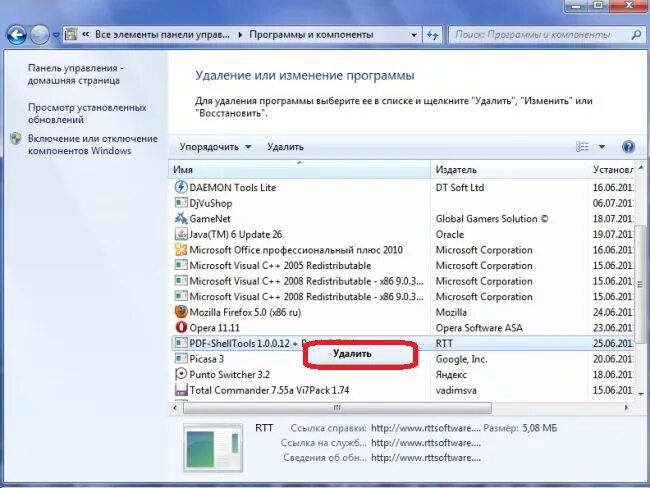Viewport: 650px width, 488px height.
Task: Open the Ссылка справки rttsoftware URL
Action: pos(426,428)
